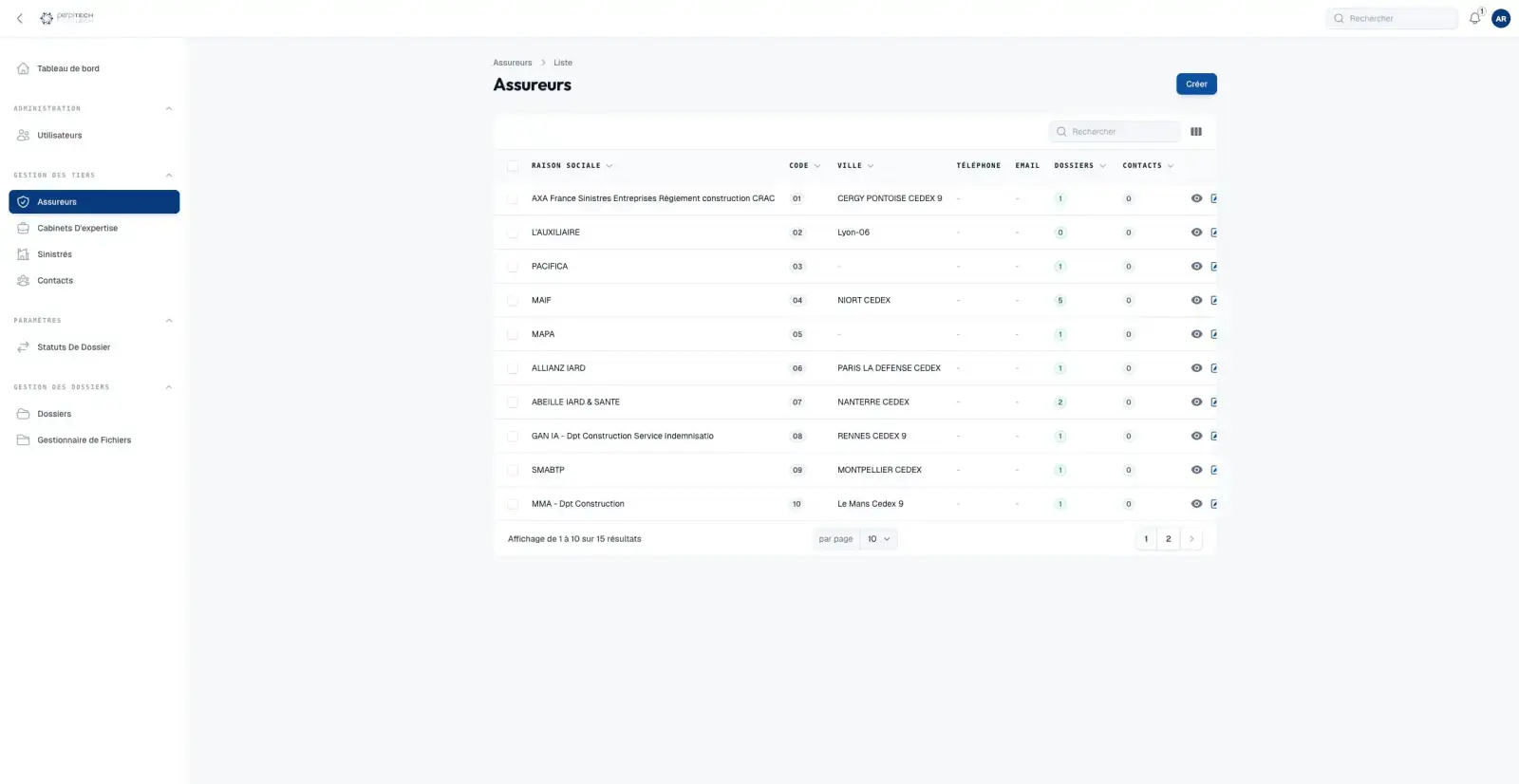Open the notifications bell
The image size is (1519, 784).
1474,18
